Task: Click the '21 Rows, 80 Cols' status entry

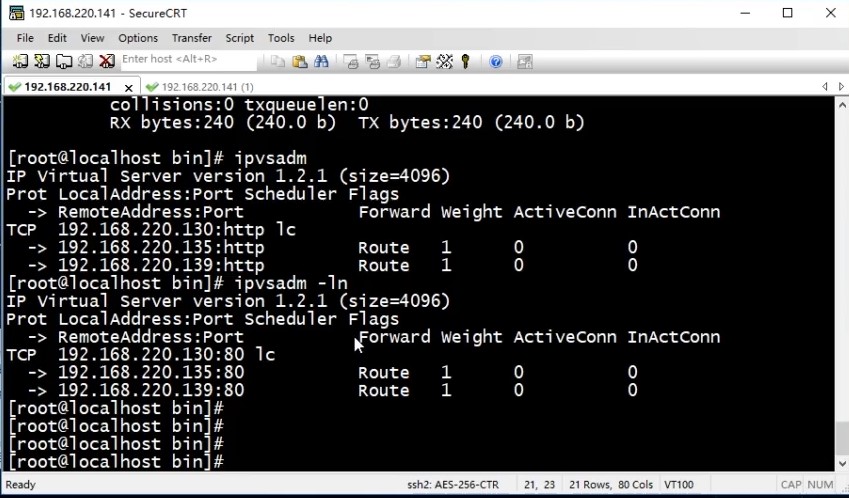Action: [x=612, y=484]
